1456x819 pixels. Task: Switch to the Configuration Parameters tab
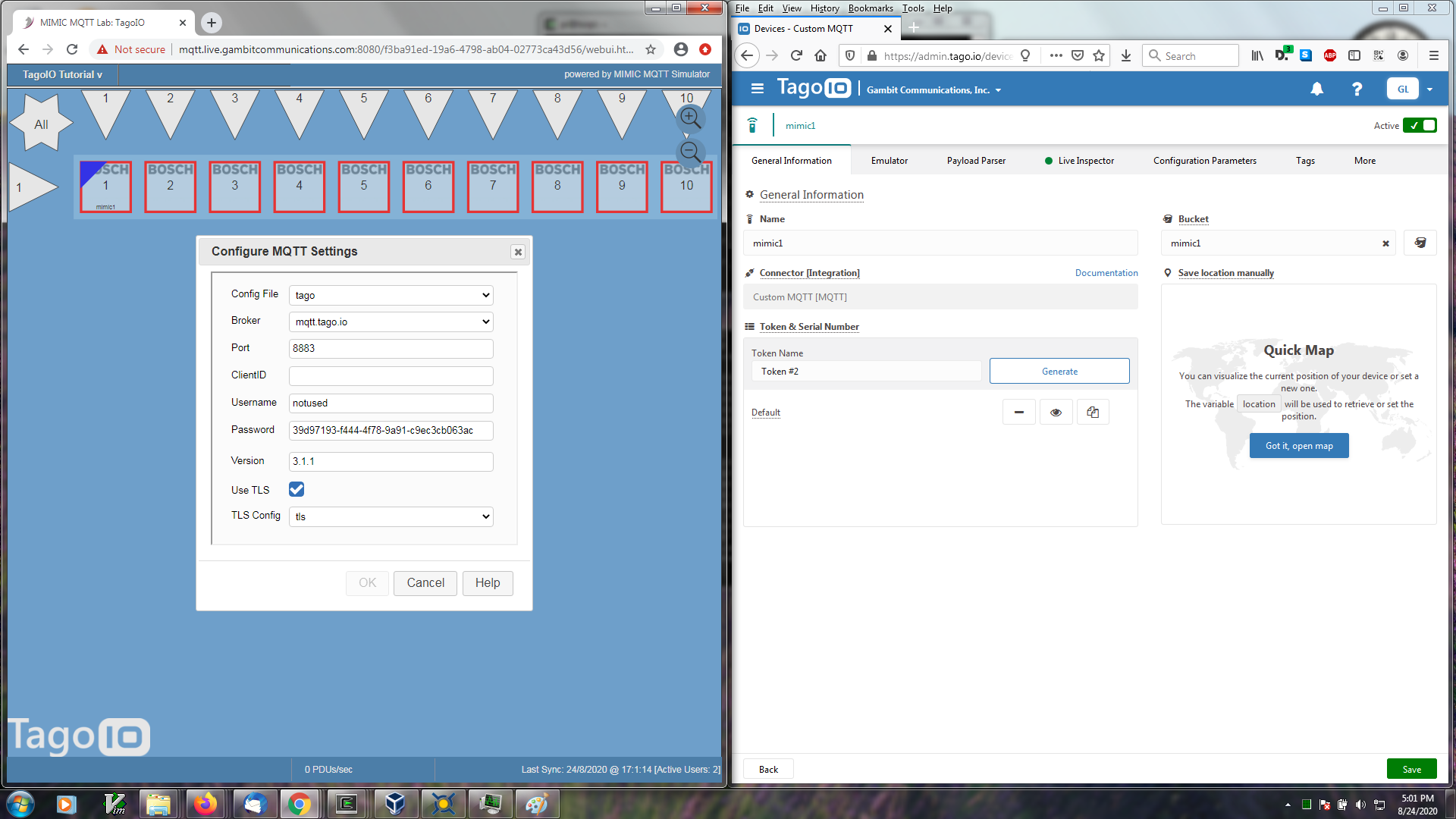[x=1205, y=161]
